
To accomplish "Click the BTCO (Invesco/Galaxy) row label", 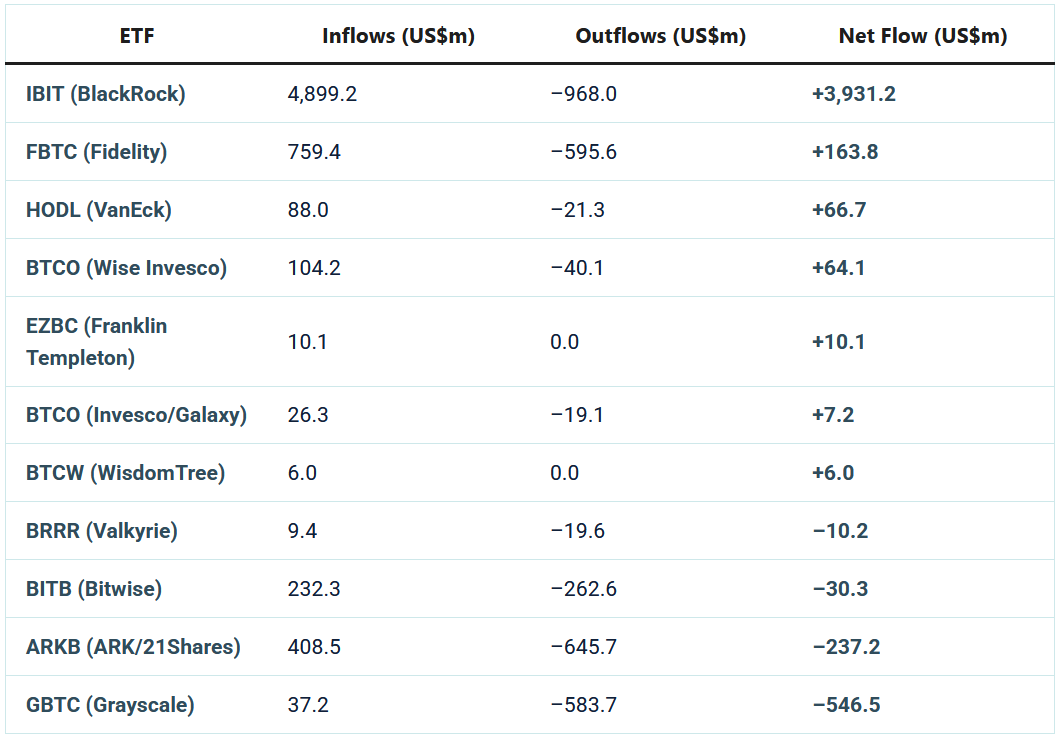I will point(136,414).
